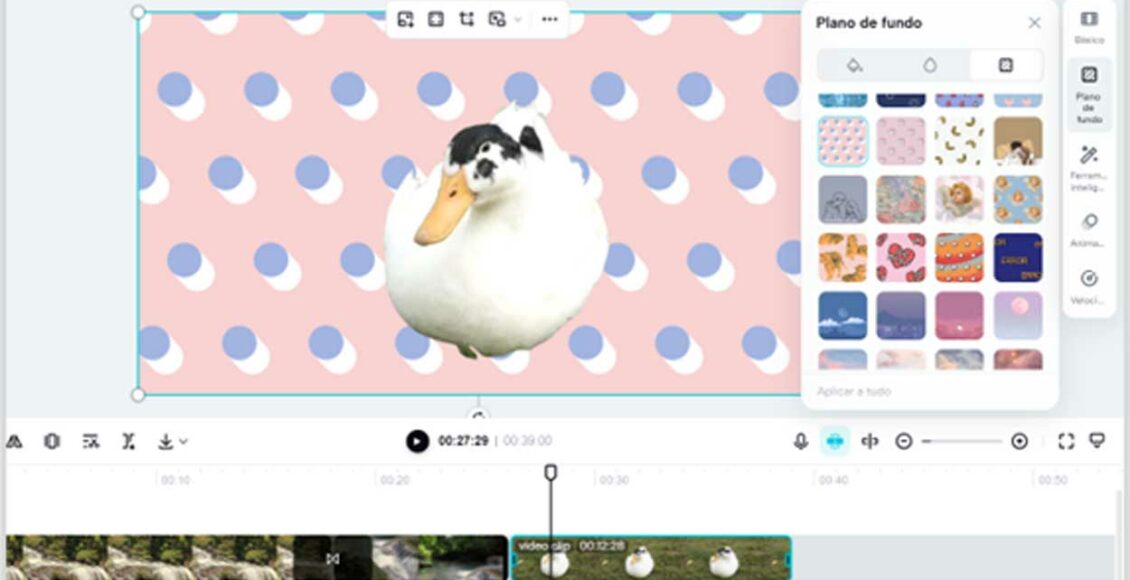1130x580 pixels.
Task: Click the timeline zoom slider
Action: click(x=961, y=441)
